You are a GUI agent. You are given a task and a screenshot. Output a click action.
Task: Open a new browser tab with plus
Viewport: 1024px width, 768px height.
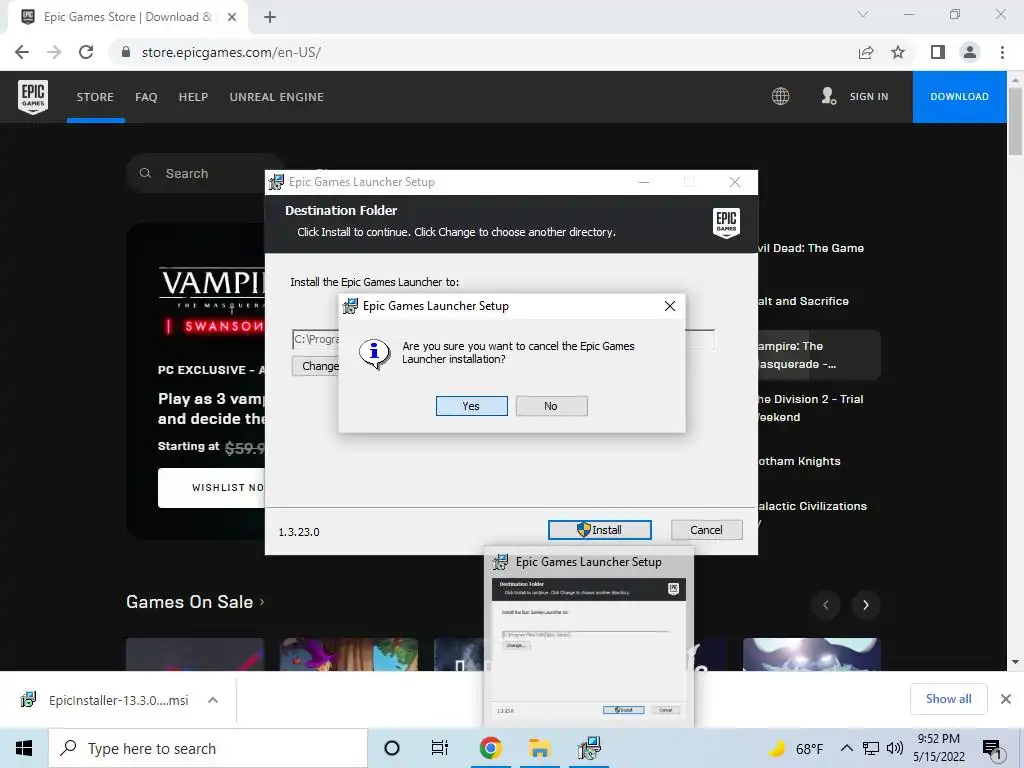point(270,17)
